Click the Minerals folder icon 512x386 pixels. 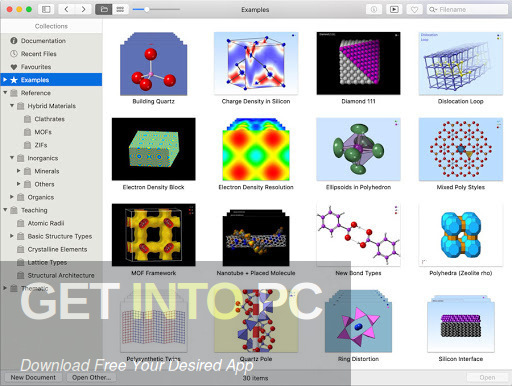coord(27,171)
